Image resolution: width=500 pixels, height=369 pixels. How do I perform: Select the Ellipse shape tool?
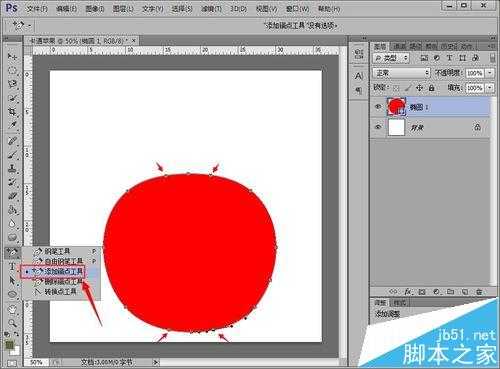click(x=12, y=294)
